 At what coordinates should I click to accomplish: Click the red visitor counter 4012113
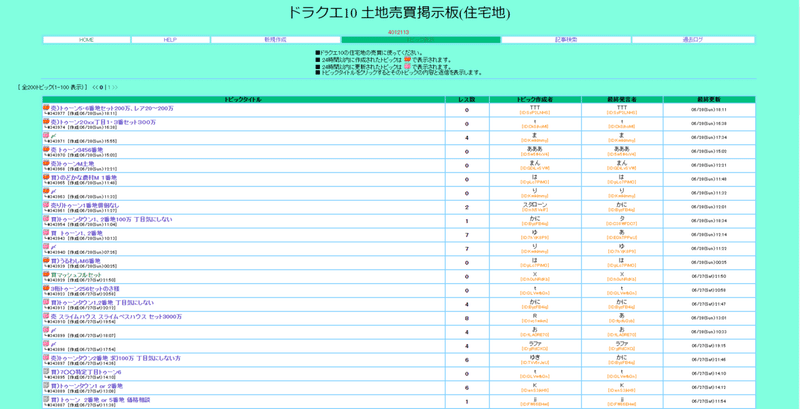(x=398, y=32)
